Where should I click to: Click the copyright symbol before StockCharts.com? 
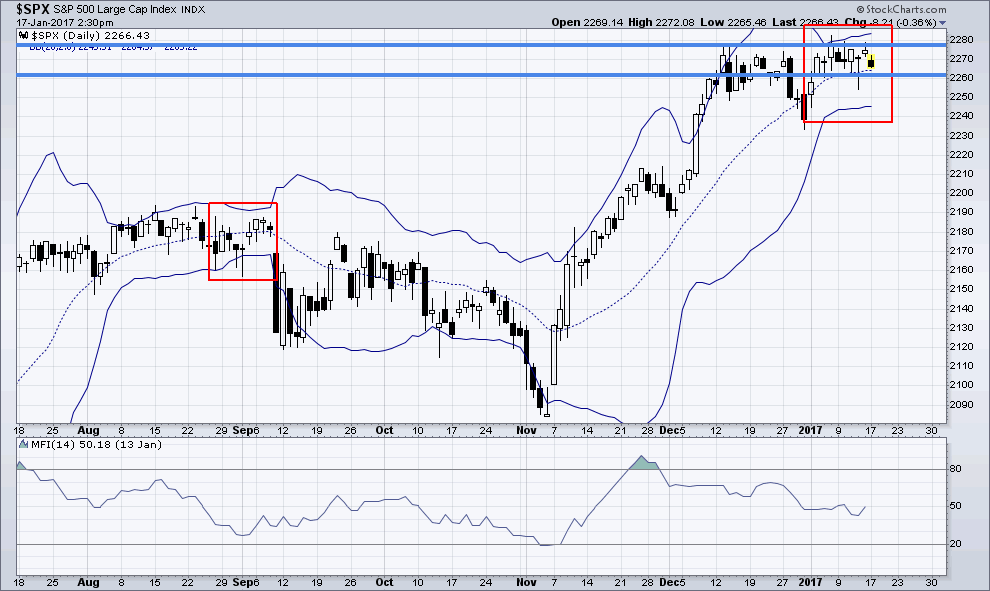click(861, 9)
